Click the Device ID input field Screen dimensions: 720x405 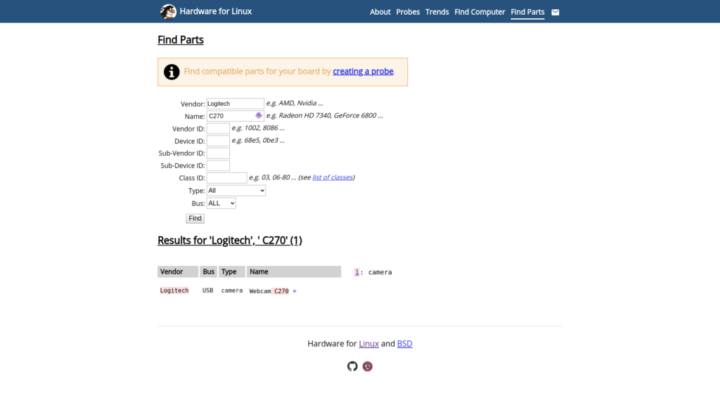coord(218,141)
